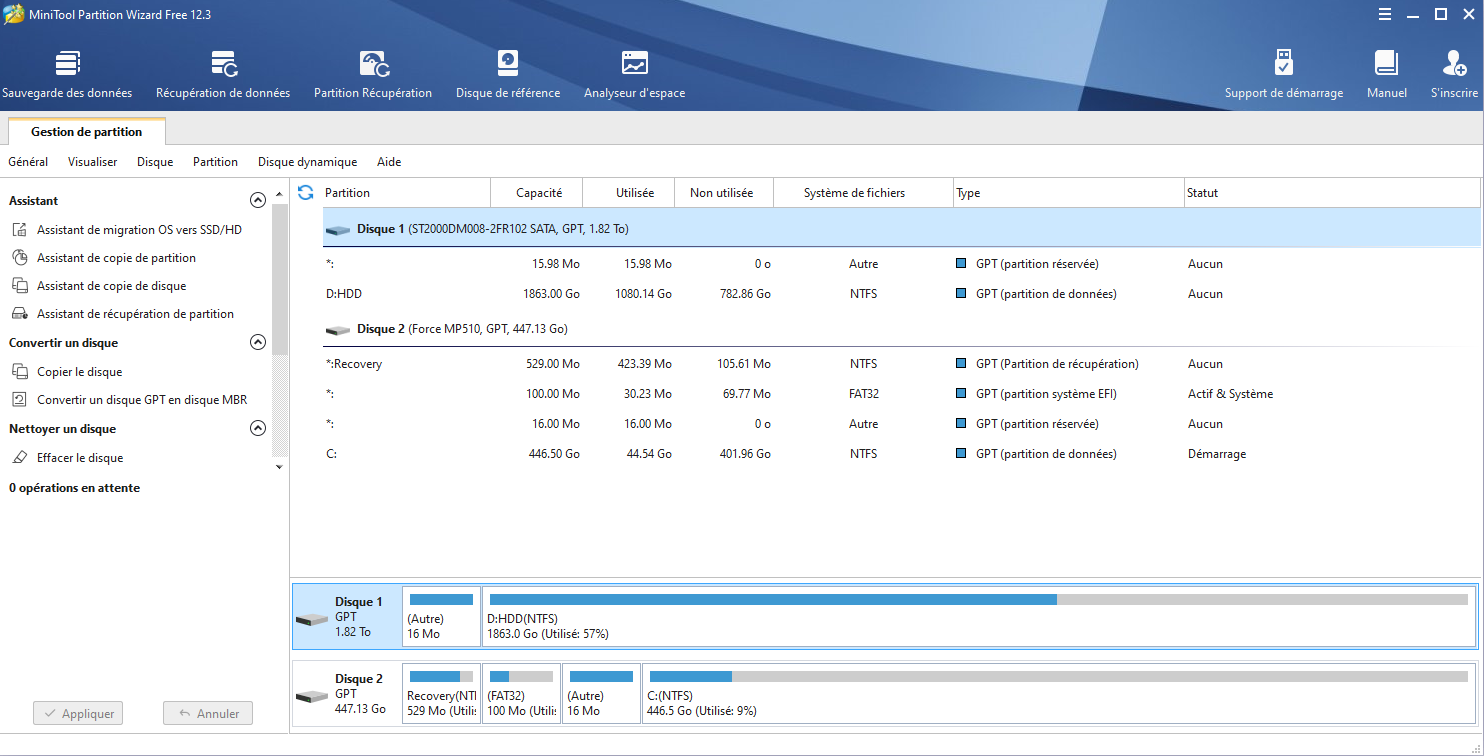The height and width of the screenshot is (756, 1484).
Task: Click the Appliquer button
Action: coord(79,714)
